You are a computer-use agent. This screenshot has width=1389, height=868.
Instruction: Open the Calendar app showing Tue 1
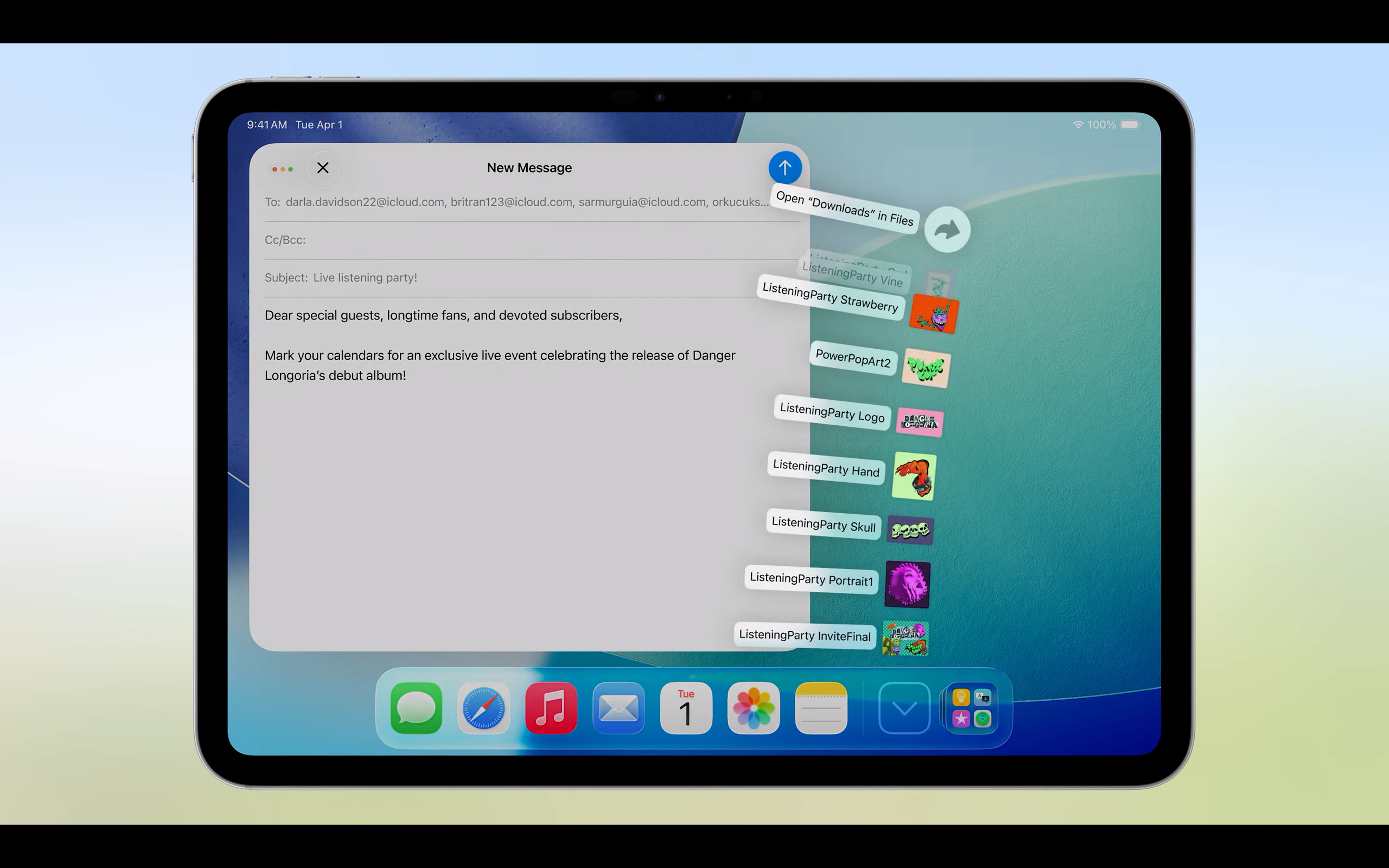click(x=686, y=708)
